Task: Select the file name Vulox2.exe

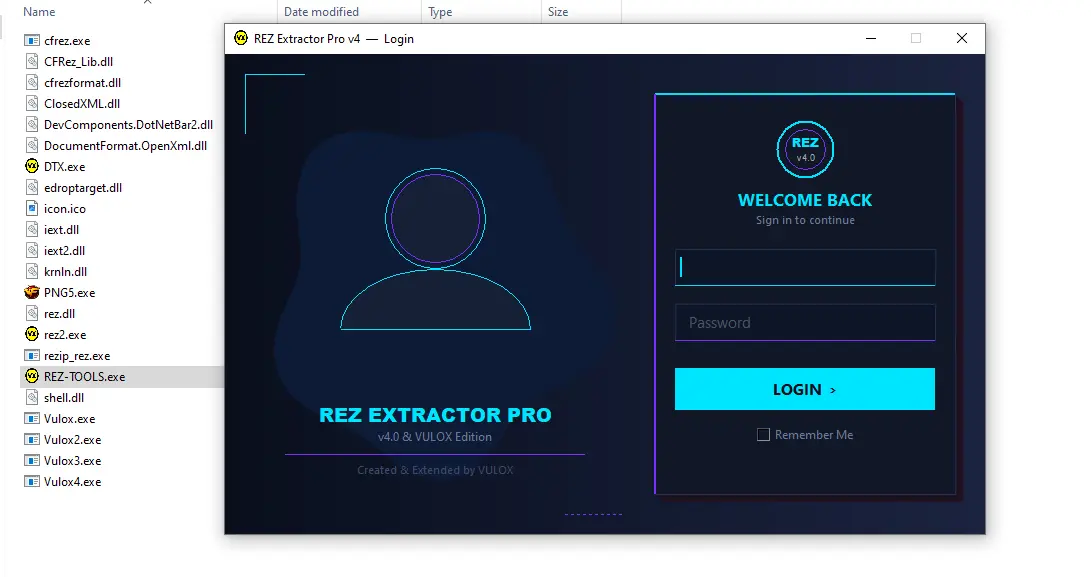Action: pos(72,440)
